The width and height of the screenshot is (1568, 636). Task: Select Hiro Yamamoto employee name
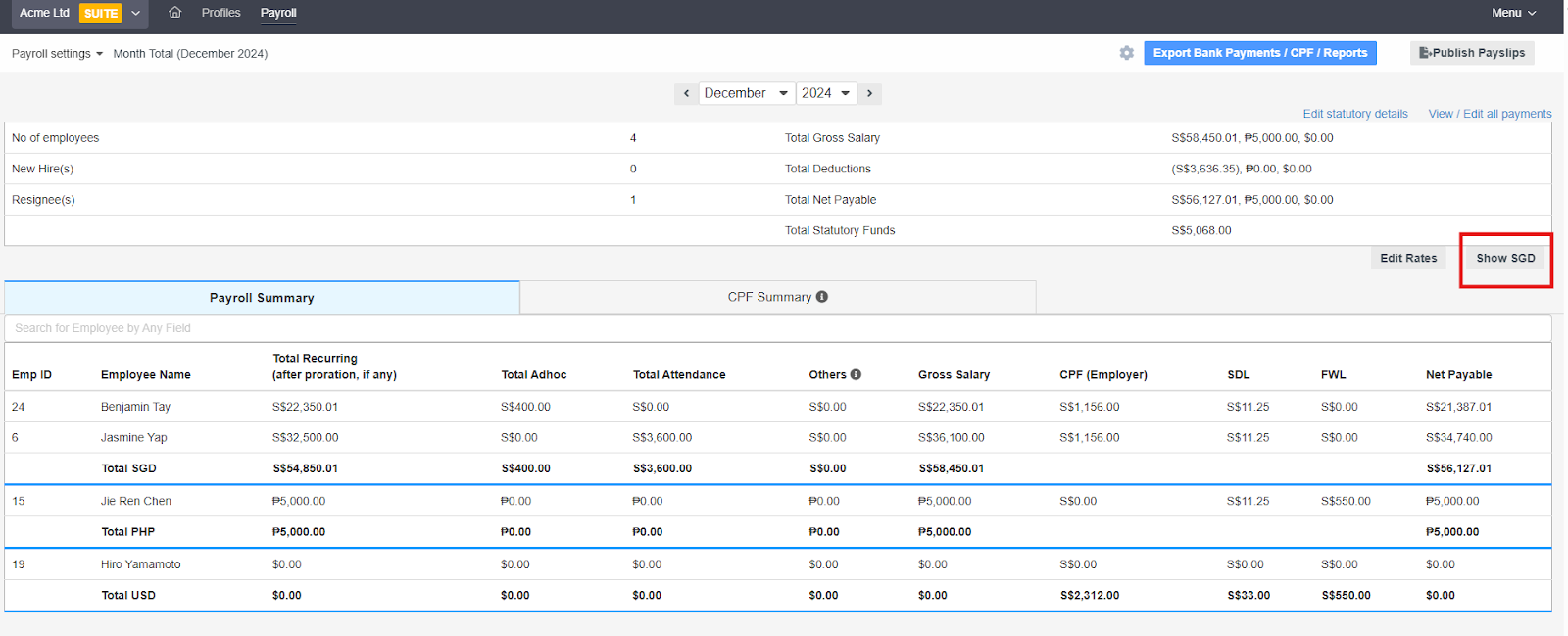point(140,564)
